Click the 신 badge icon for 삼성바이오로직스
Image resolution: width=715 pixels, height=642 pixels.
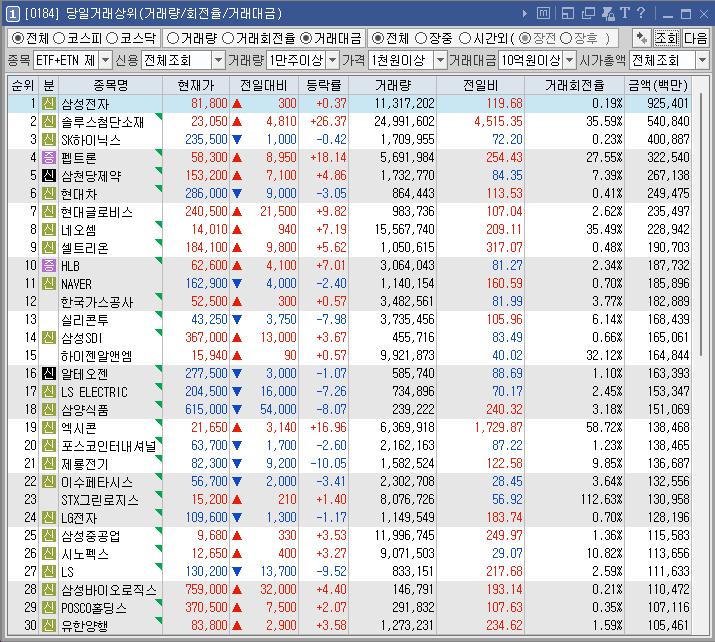coord(49,589)
